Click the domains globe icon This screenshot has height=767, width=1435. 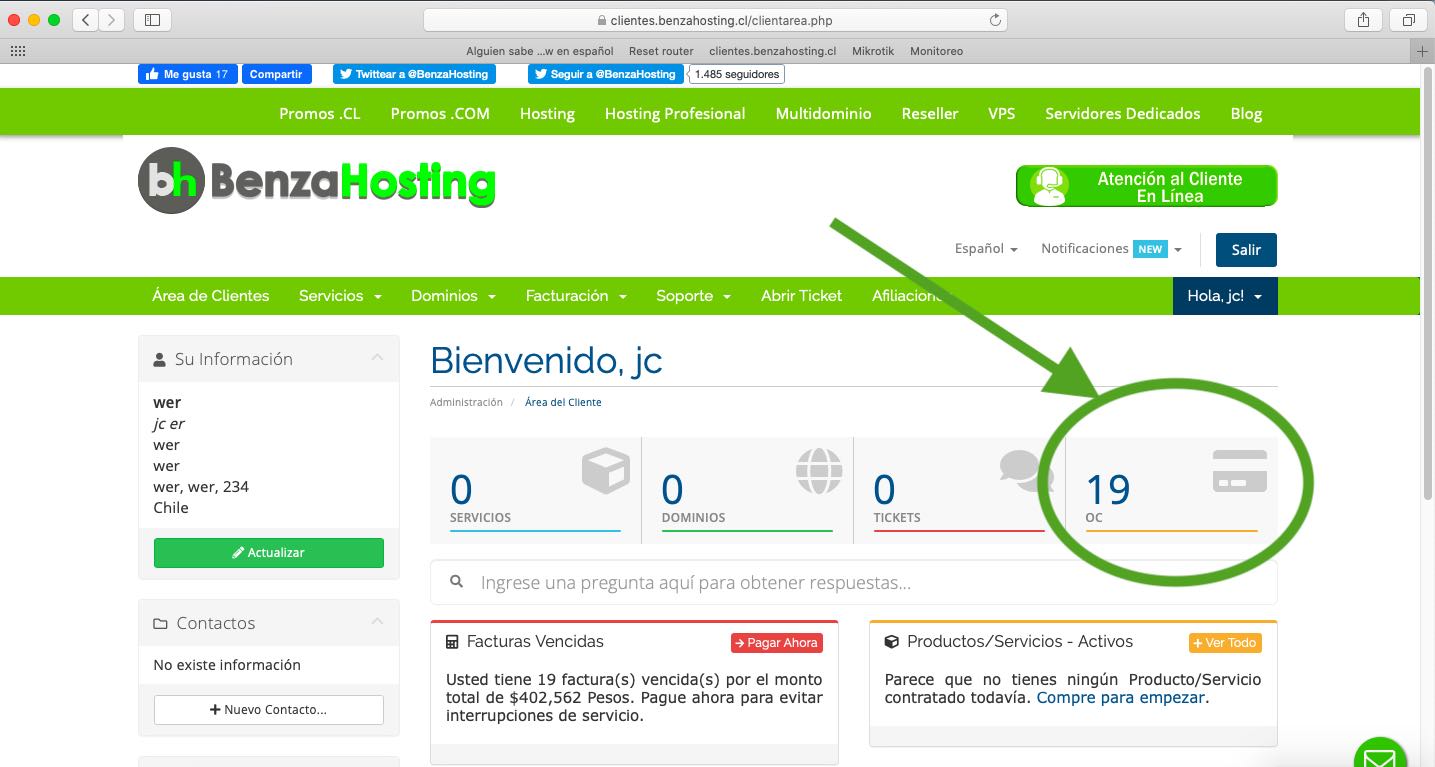[819, 471]
